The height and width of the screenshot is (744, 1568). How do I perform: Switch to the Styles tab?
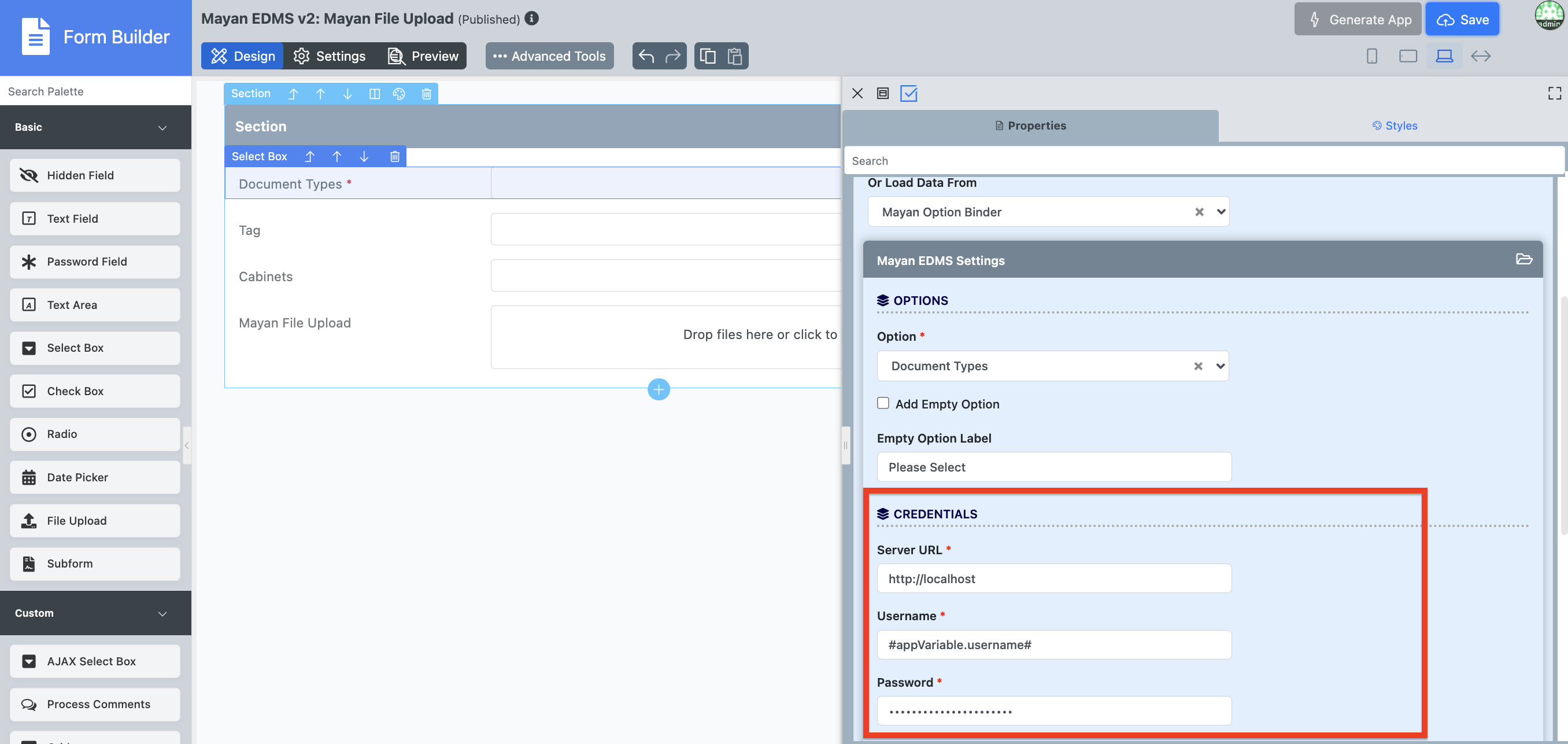tap(1394, 126)
